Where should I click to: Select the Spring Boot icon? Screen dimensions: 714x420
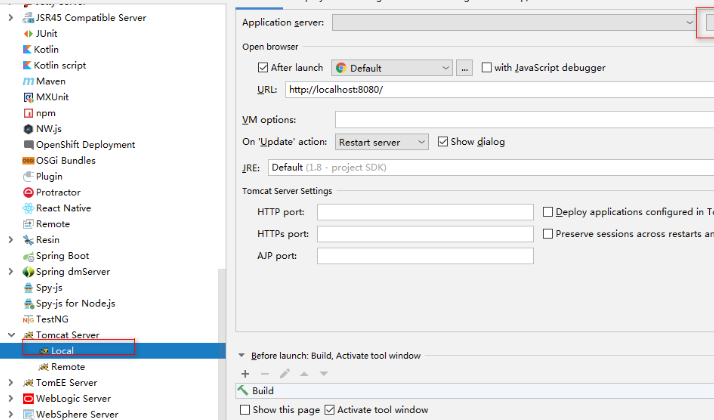(28, 256)
